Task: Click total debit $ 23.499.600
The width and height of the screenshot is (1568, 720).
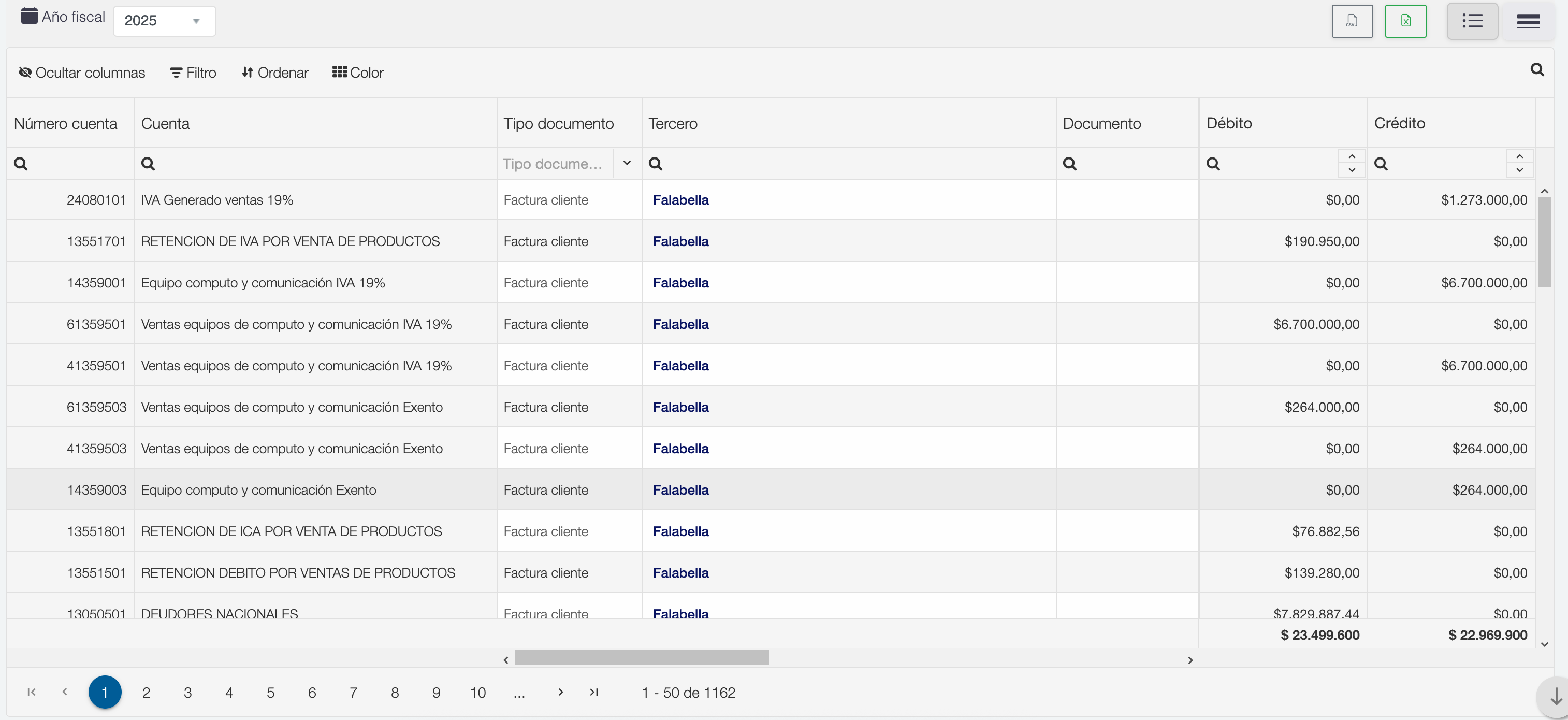Action: (1319, 635)
